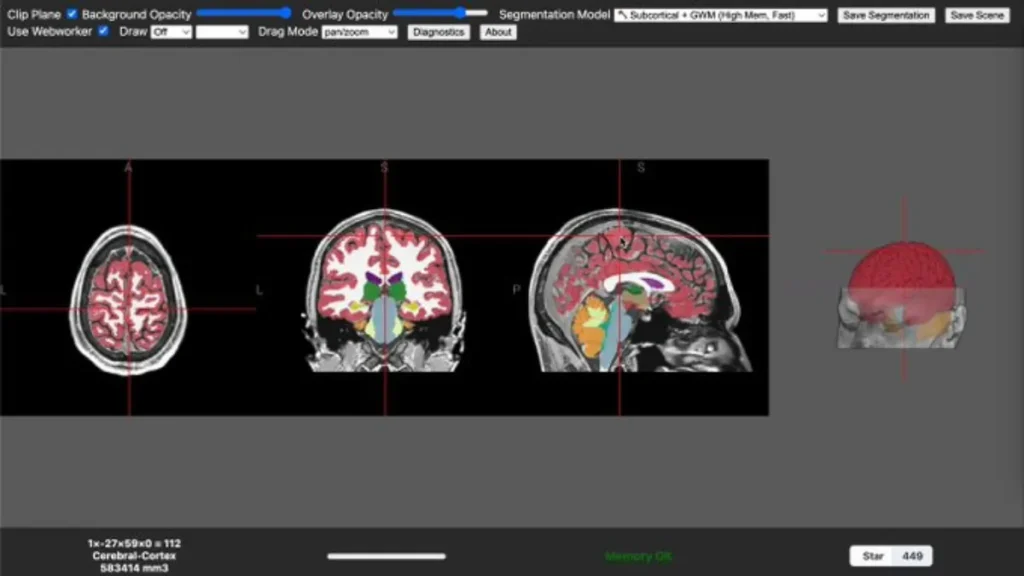Disable the Use Webworker checkbox
This screenshot has height=576, width=1024.
click(x=103, y=31)
